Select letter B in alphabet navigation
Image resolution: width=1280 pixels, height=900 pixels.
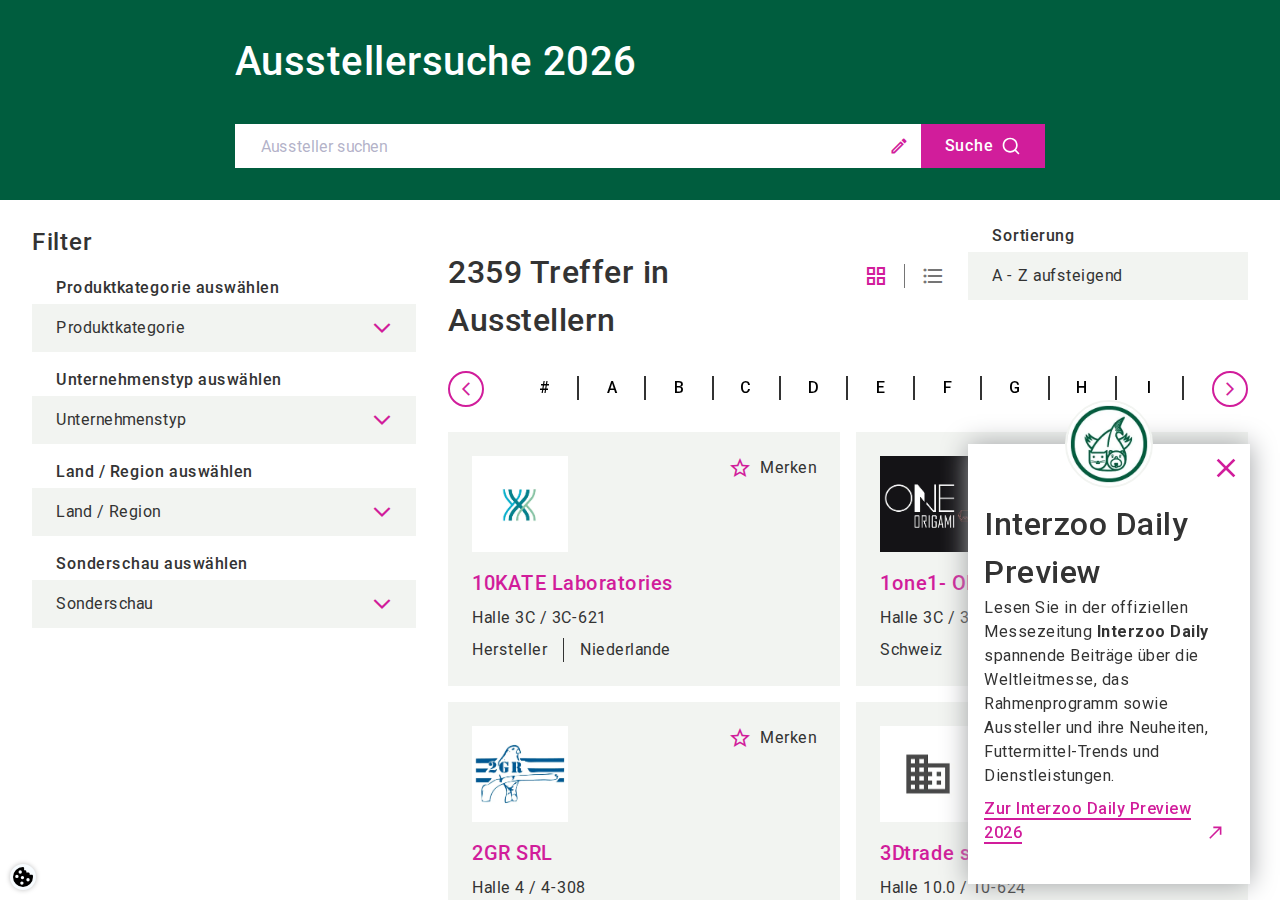click(677, 387)
